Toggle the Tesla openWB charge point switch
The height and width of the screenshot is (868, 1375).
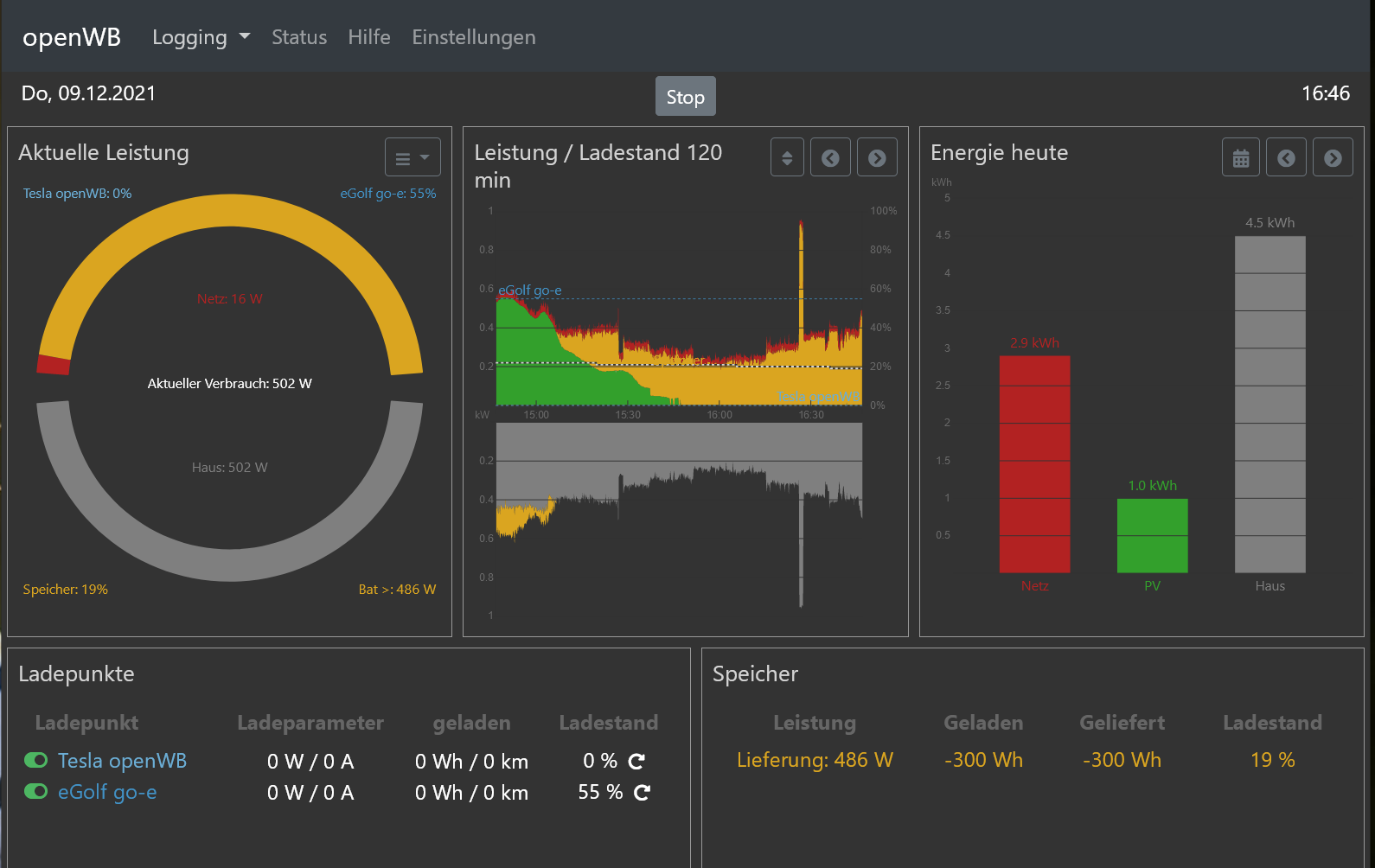point(35,760)
